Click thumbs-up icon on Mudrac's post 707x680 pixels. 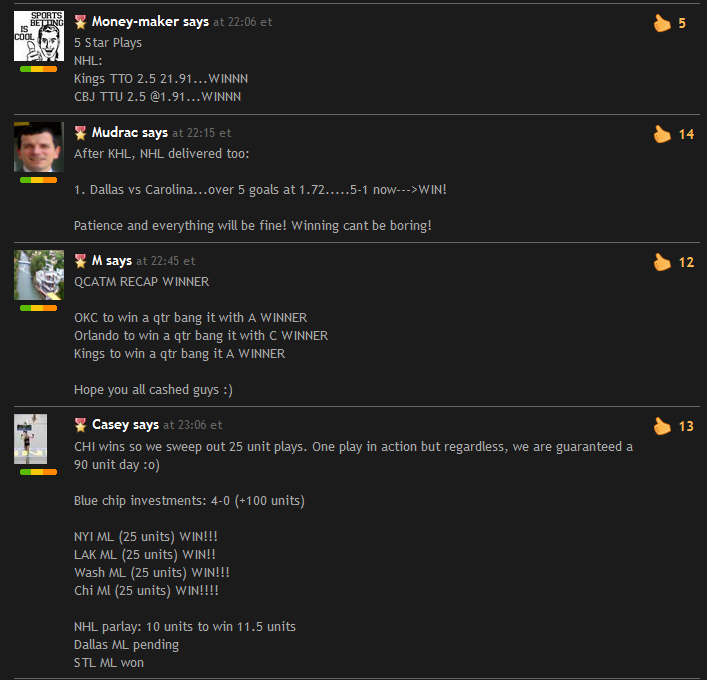[x=662, y=134]
